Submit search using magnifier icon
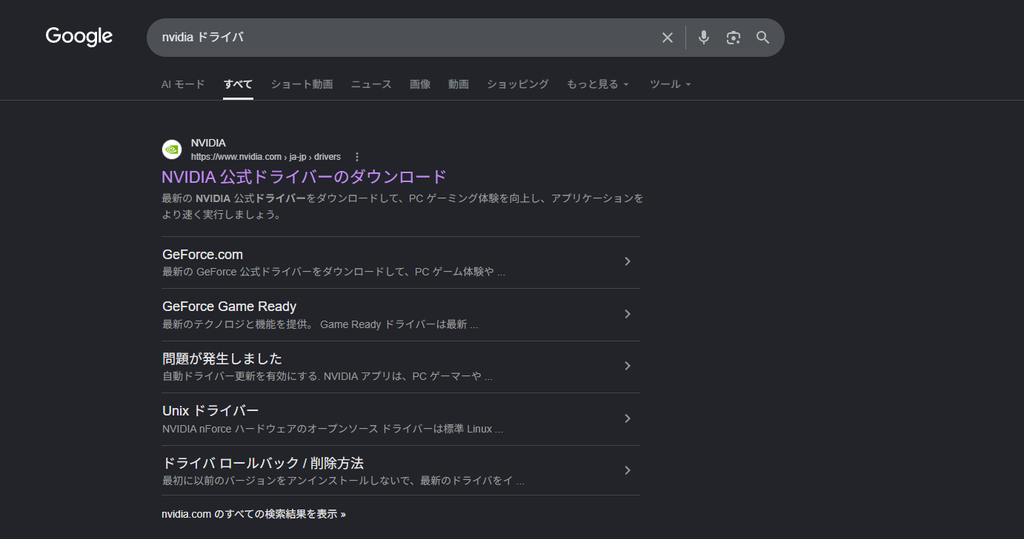 [x=763, y=38]
